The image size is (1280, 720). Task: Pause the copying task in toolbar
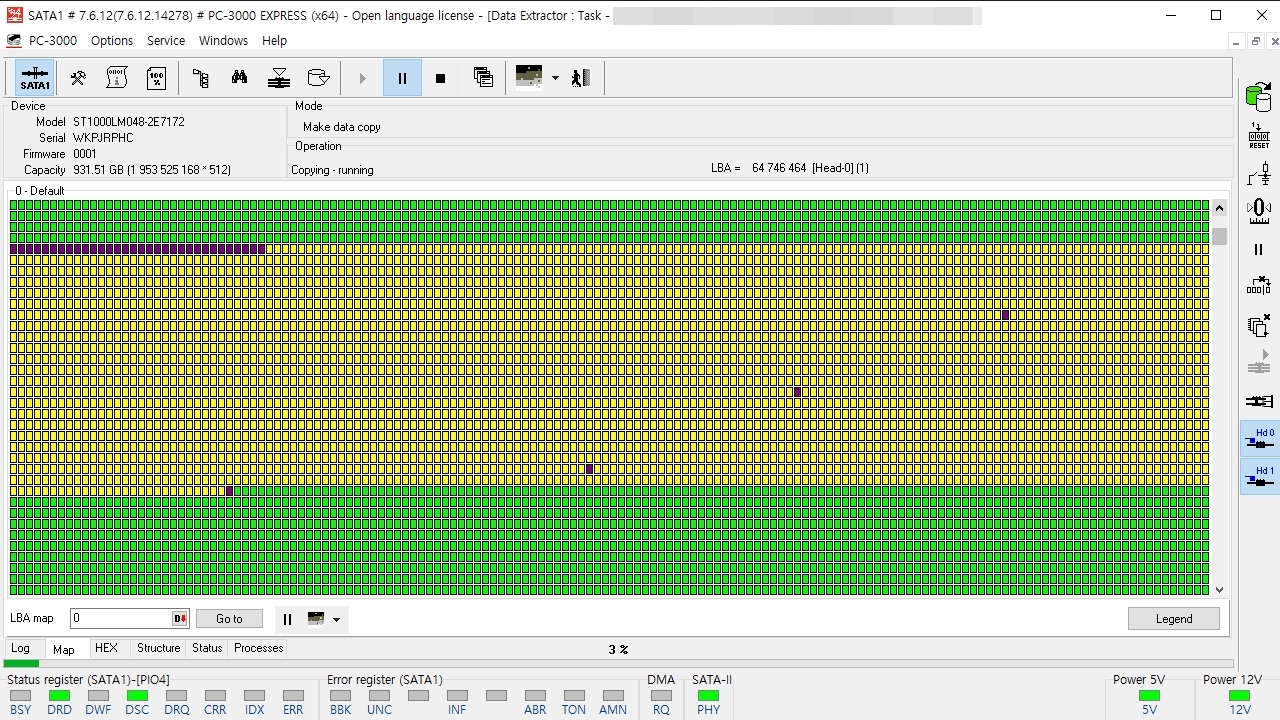pyautogui.click(x=402, y=78)
